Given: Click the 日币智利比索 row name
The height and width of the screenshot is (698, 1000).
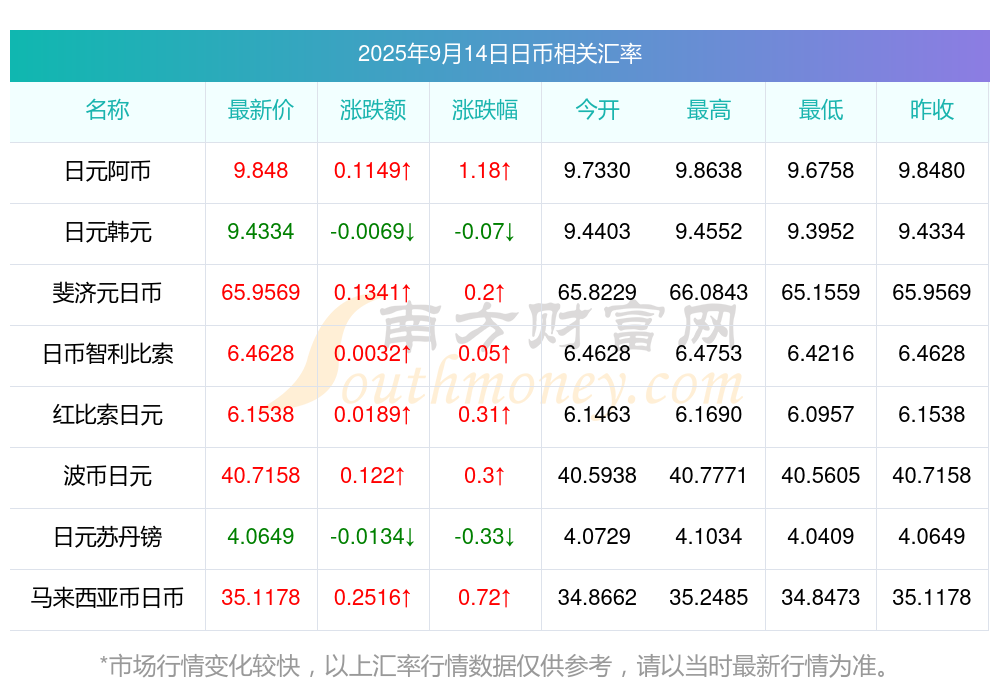Looking at the screenshot, I should (107, 353).
